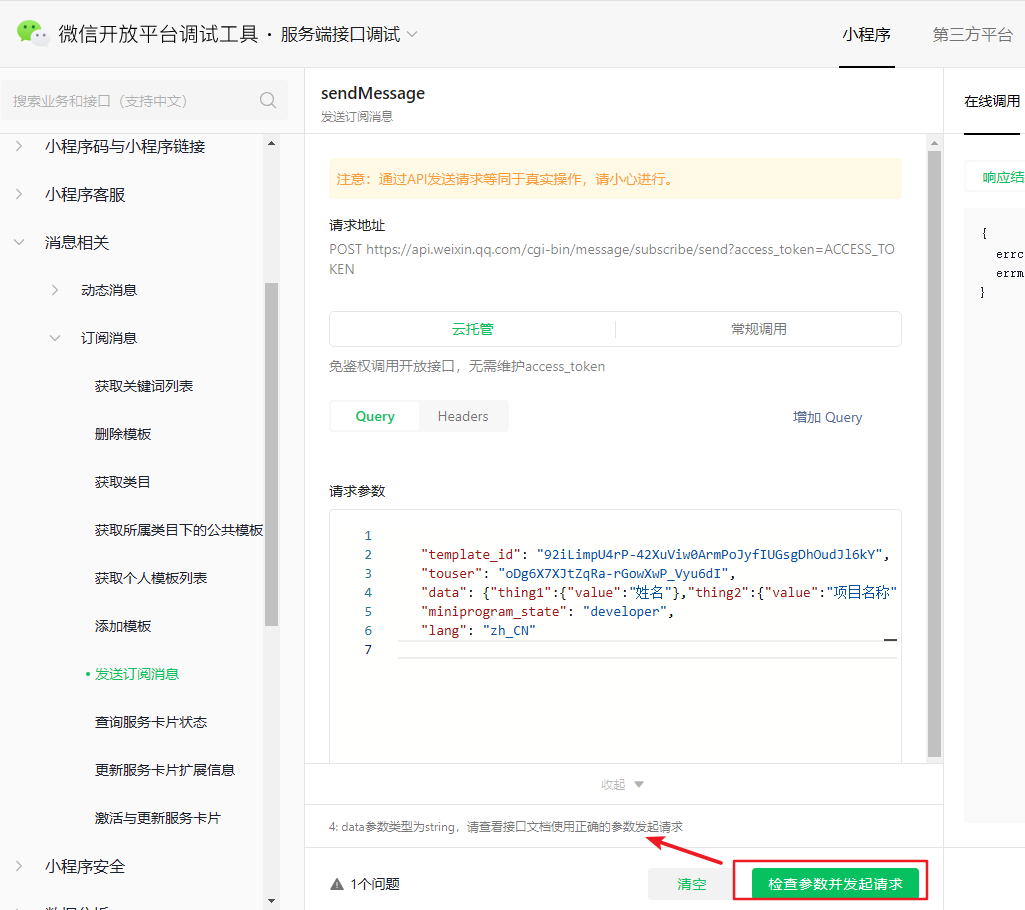Image resolution: width=1025 pixels, height=910 pixels.
Task: Select the 常规调用 call mode
Action: 758,329
